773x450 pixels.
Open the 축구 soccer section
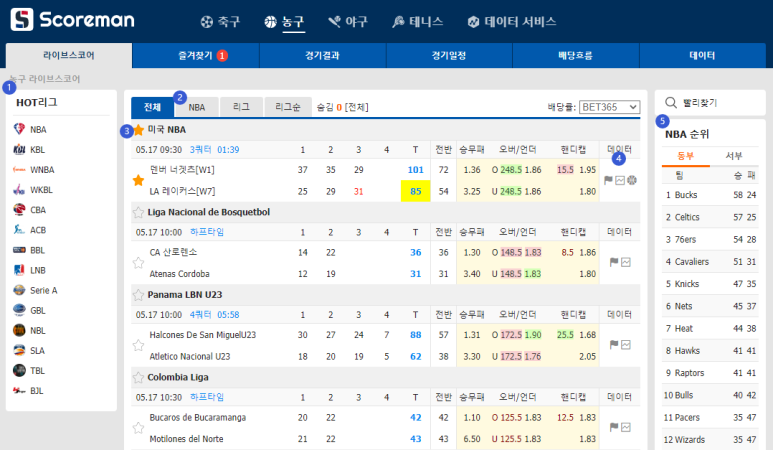pos(220,22)
